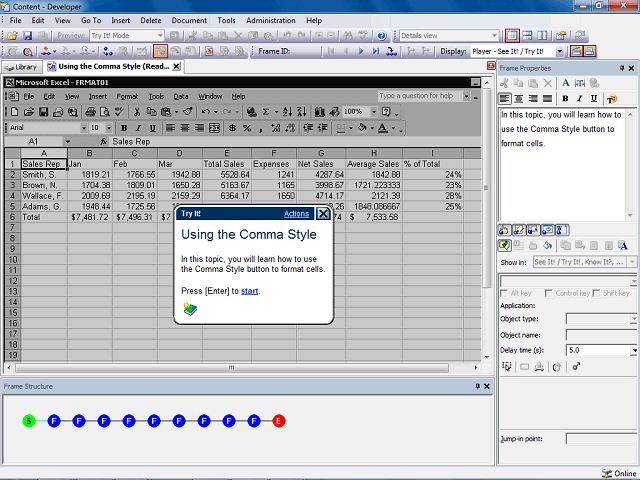This screenshot has height=480, width=640.
Task: Click the bubble fill paint bucket icon
Action: pyautogui.click(x=548, y=245)
